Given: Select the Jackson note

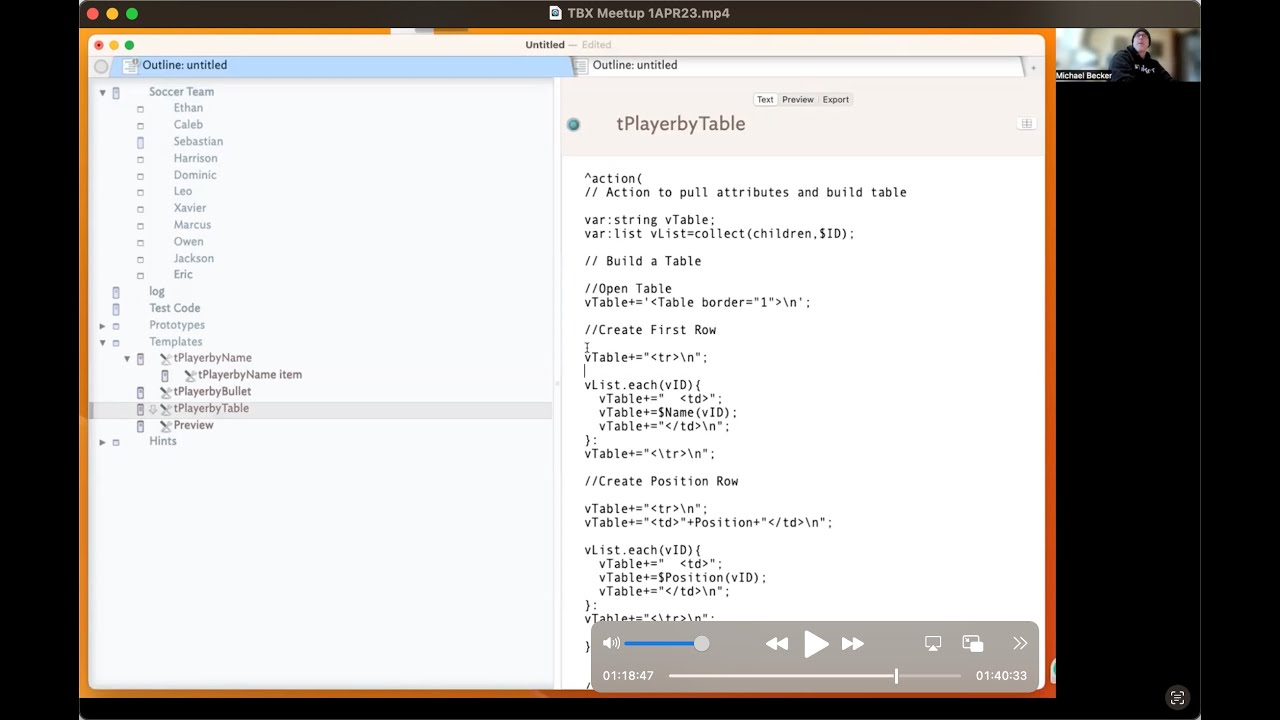Looking at the screenshot, I should click(x=193, y=258).
